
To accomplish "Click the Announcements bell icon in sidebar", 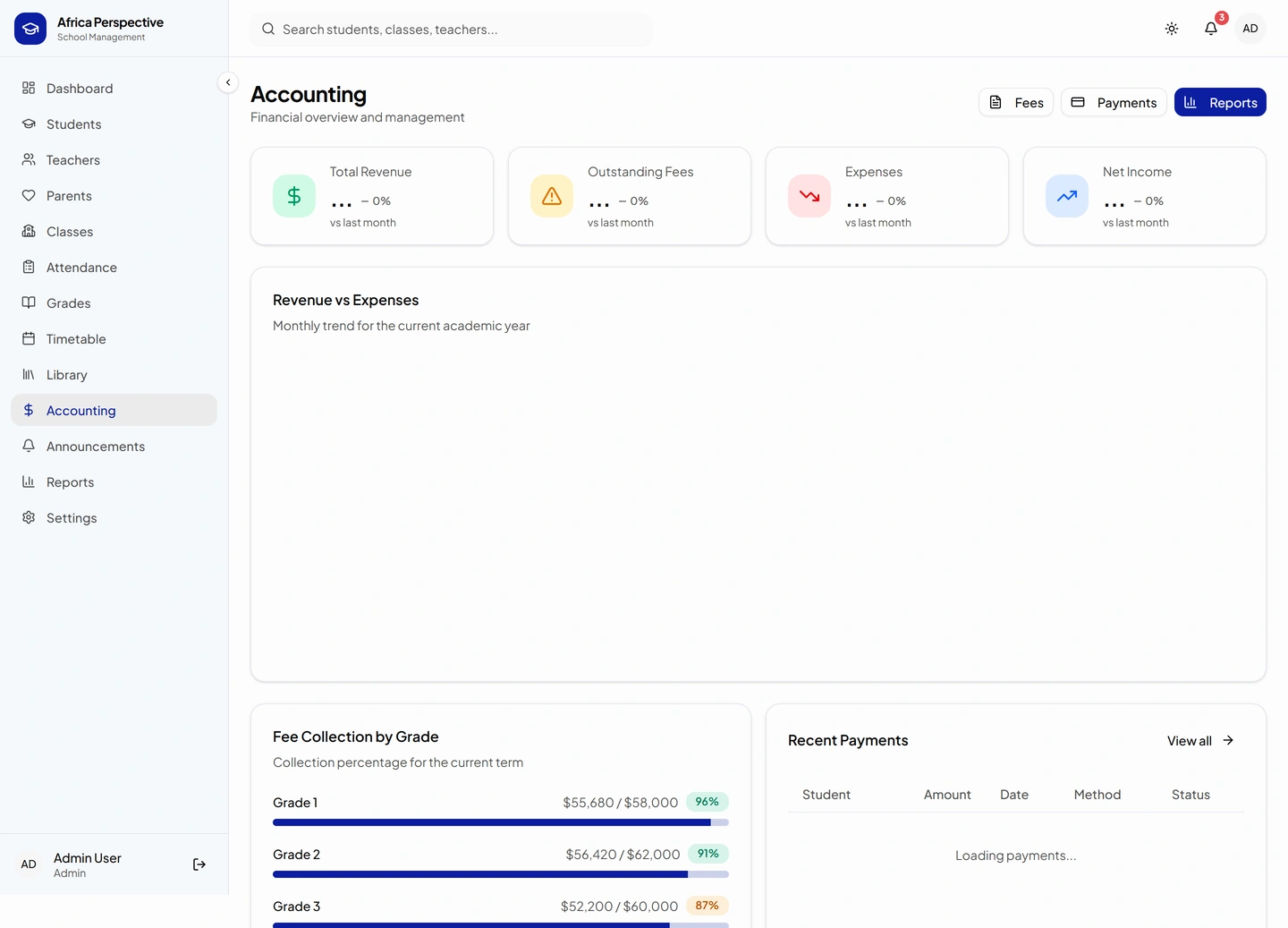I will [29, 446].
